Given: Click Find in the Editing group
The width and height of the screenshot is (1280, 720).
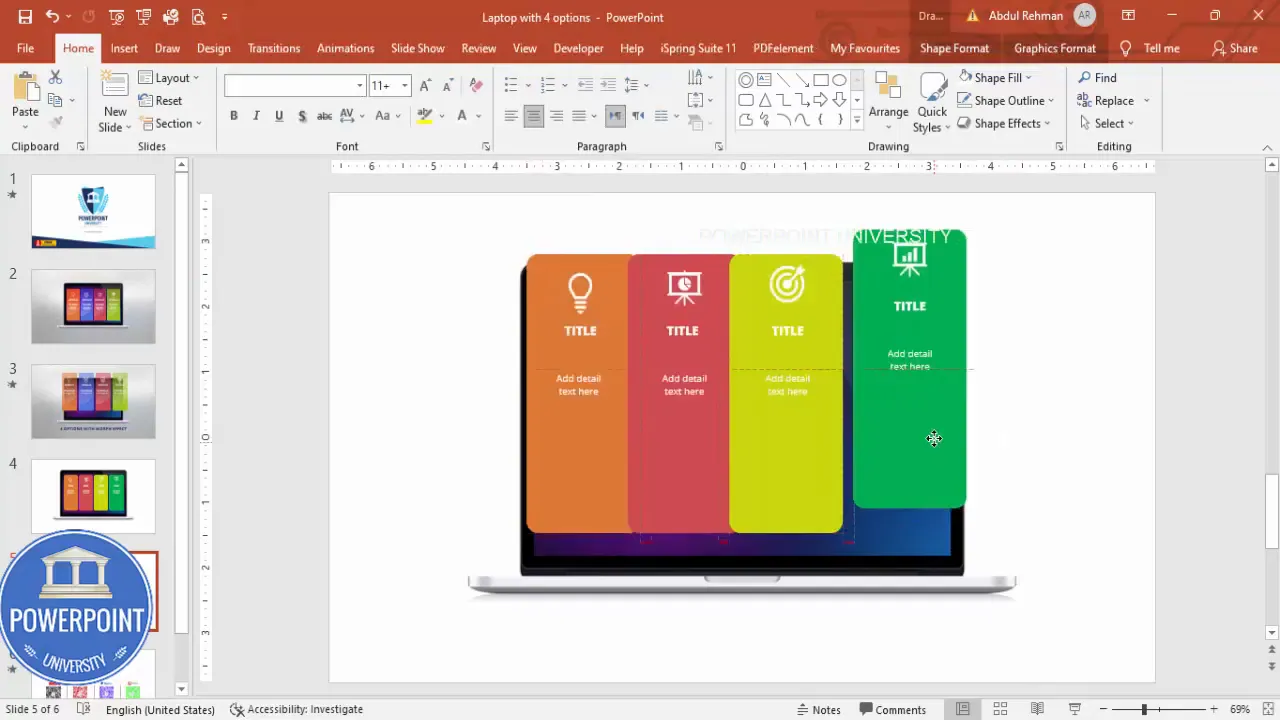Looking at the screenshot, I should pyautogui.click(x=1096, y=77).
